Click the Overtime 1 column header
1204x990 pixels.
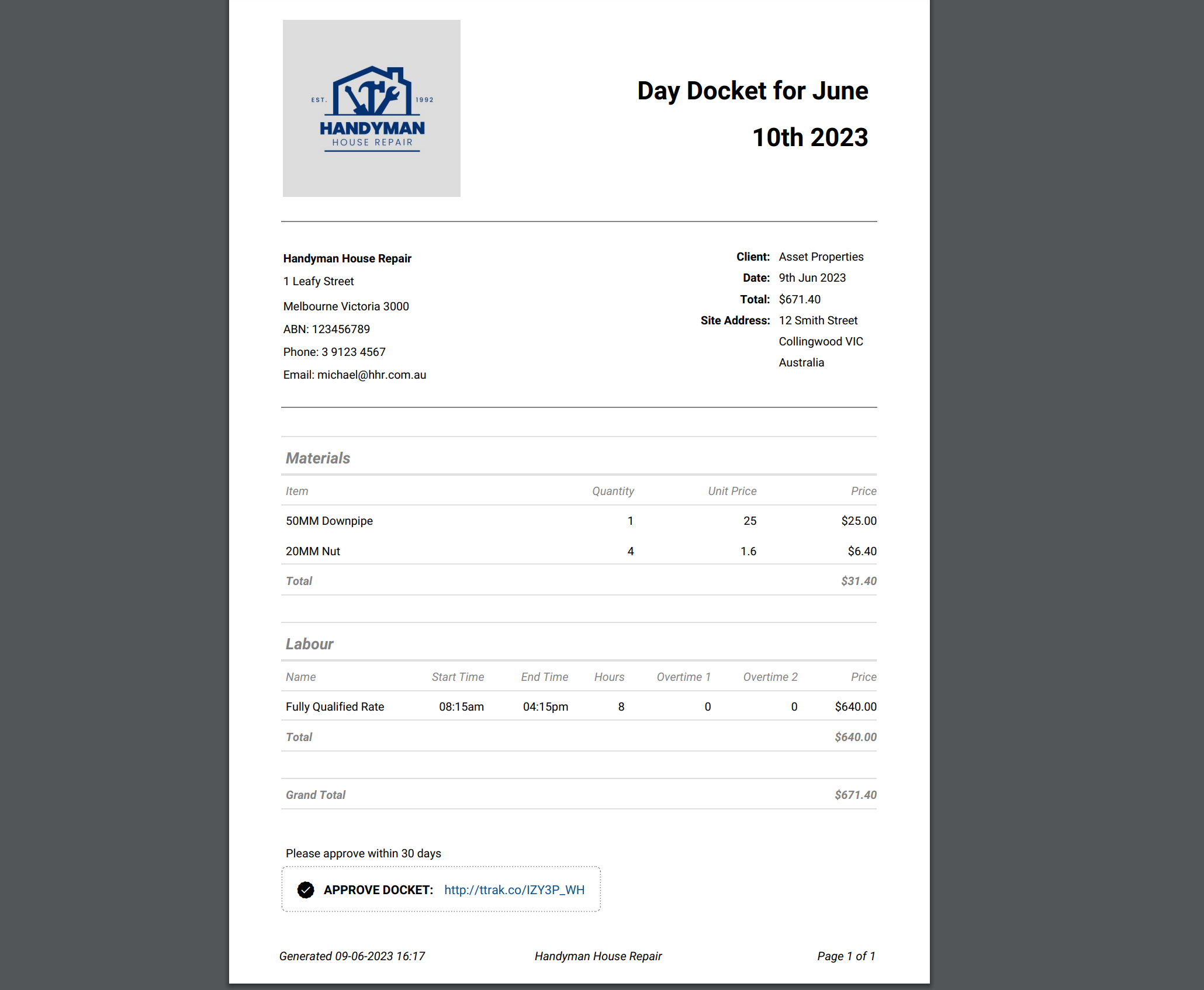(683, 677)
